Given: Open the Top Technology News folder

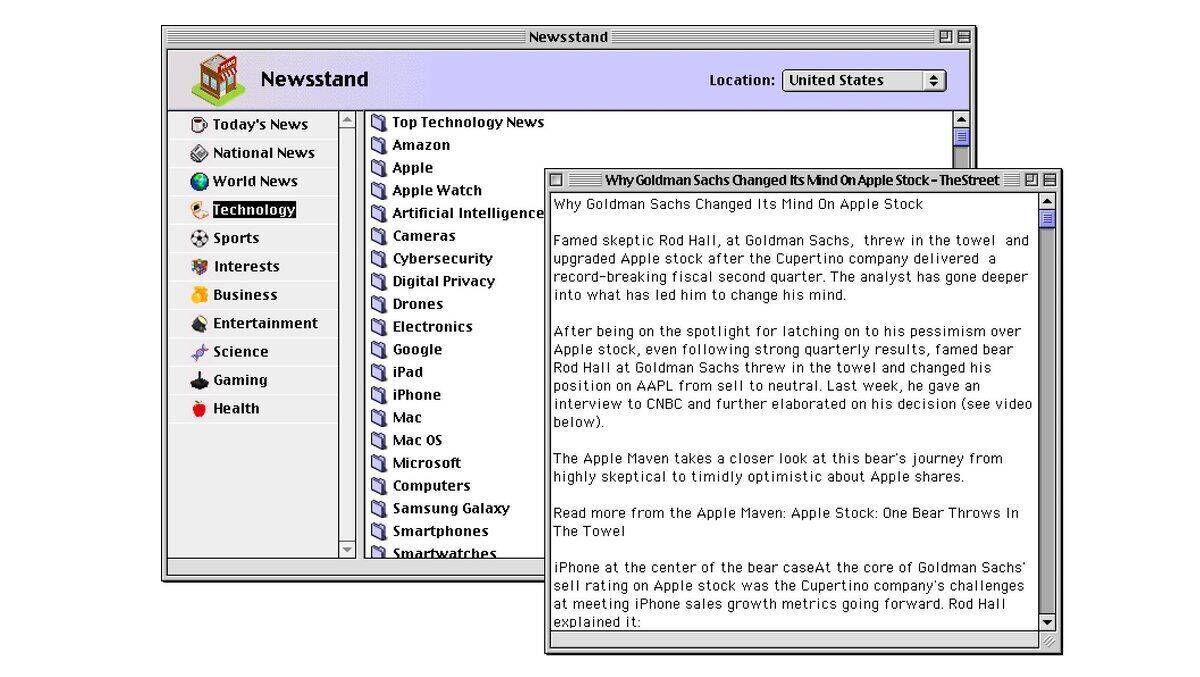Looking at the screenshot, I should click(467, 123).
